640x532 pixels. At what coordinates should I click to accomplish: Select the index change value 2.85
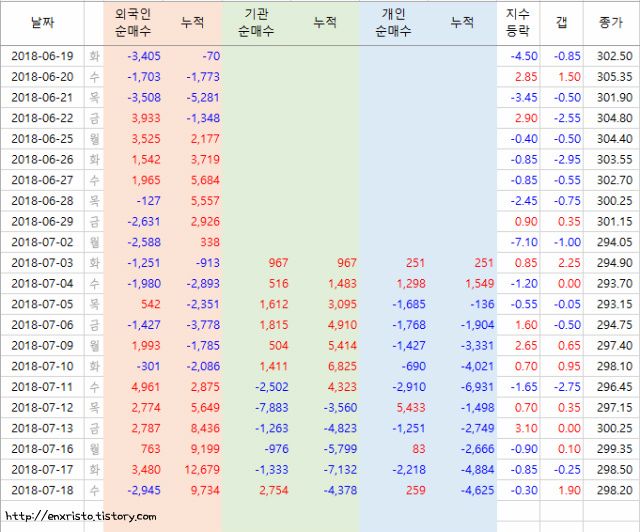point(526,77)
